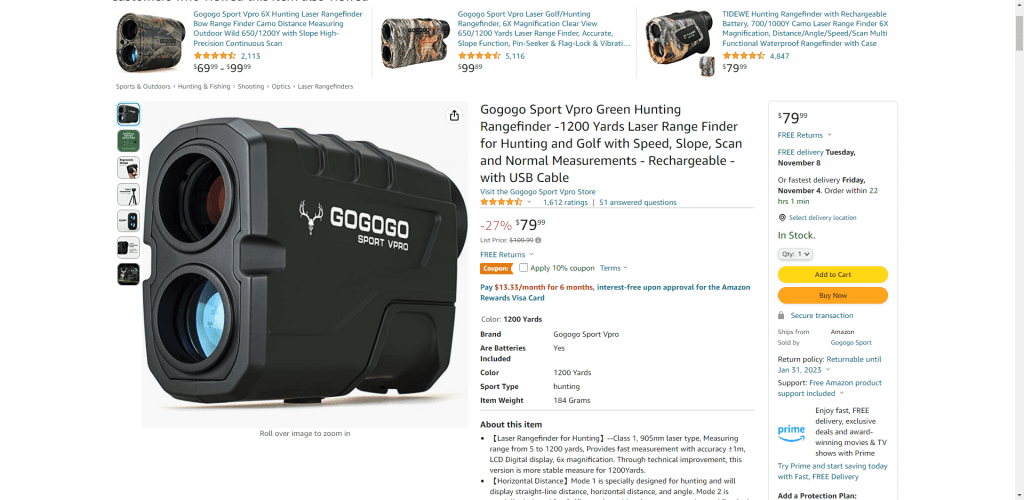Click the Buy Now button
This screenshot has width=1024, height=500.
pyautogui.click(x=833, y=296)
